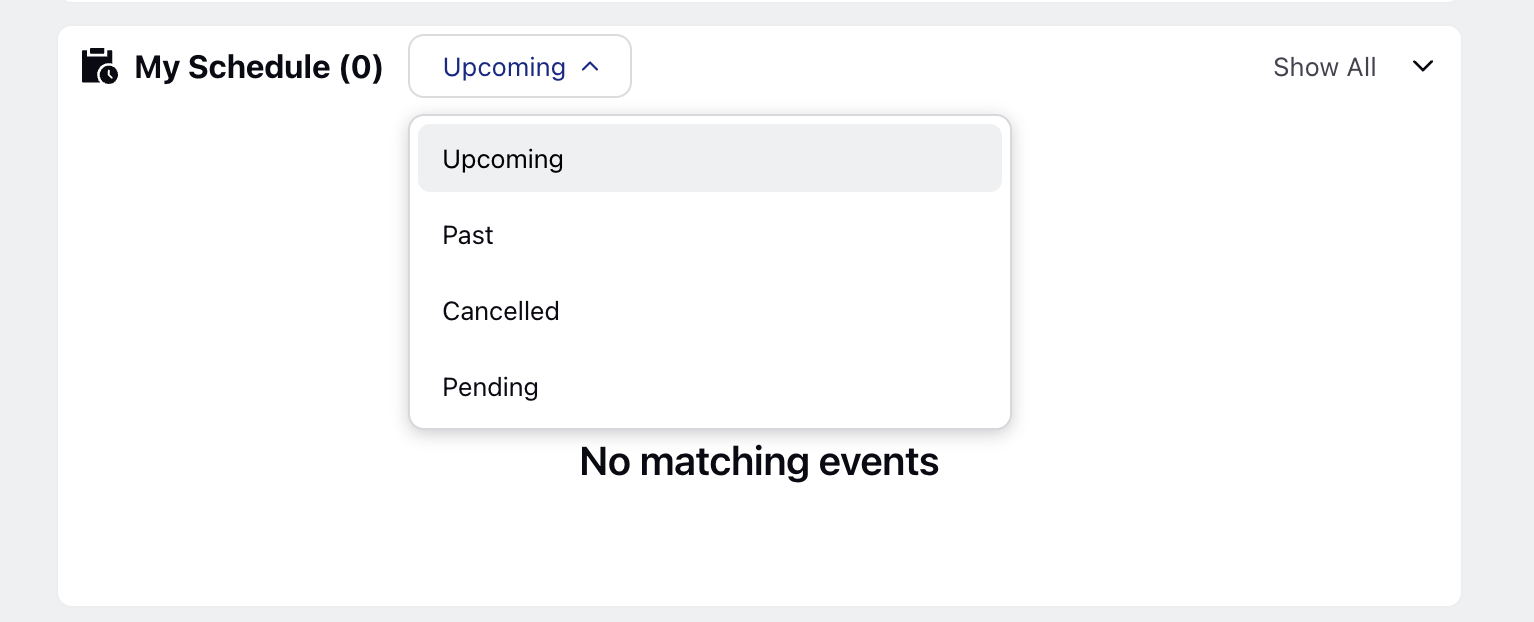This screenshot has height=622, width=1534.
Task: Click the (0) event count in heading
Action: [361, 67]
